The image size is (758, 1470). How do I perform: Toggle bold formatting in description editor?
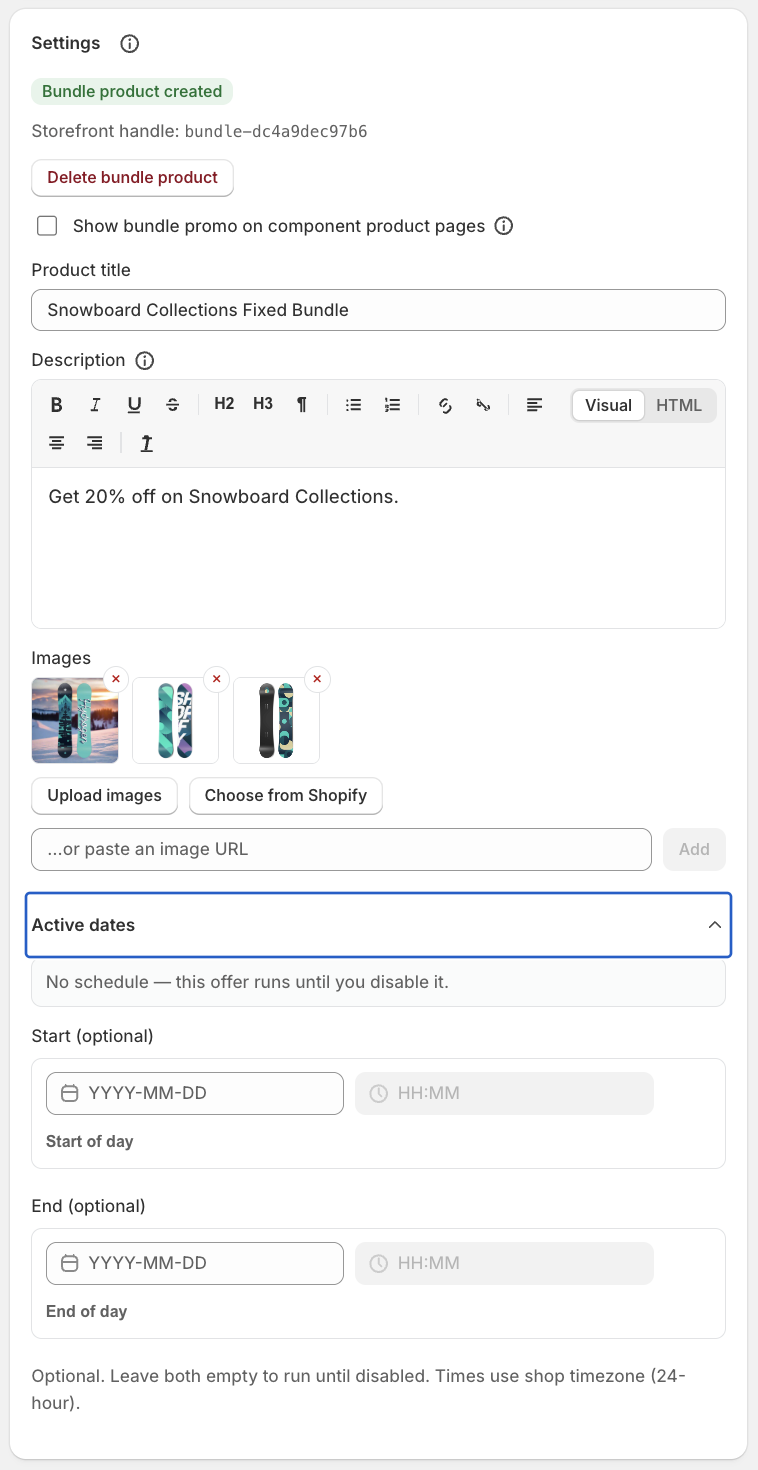pyautogui.click(x=57, y=405)
